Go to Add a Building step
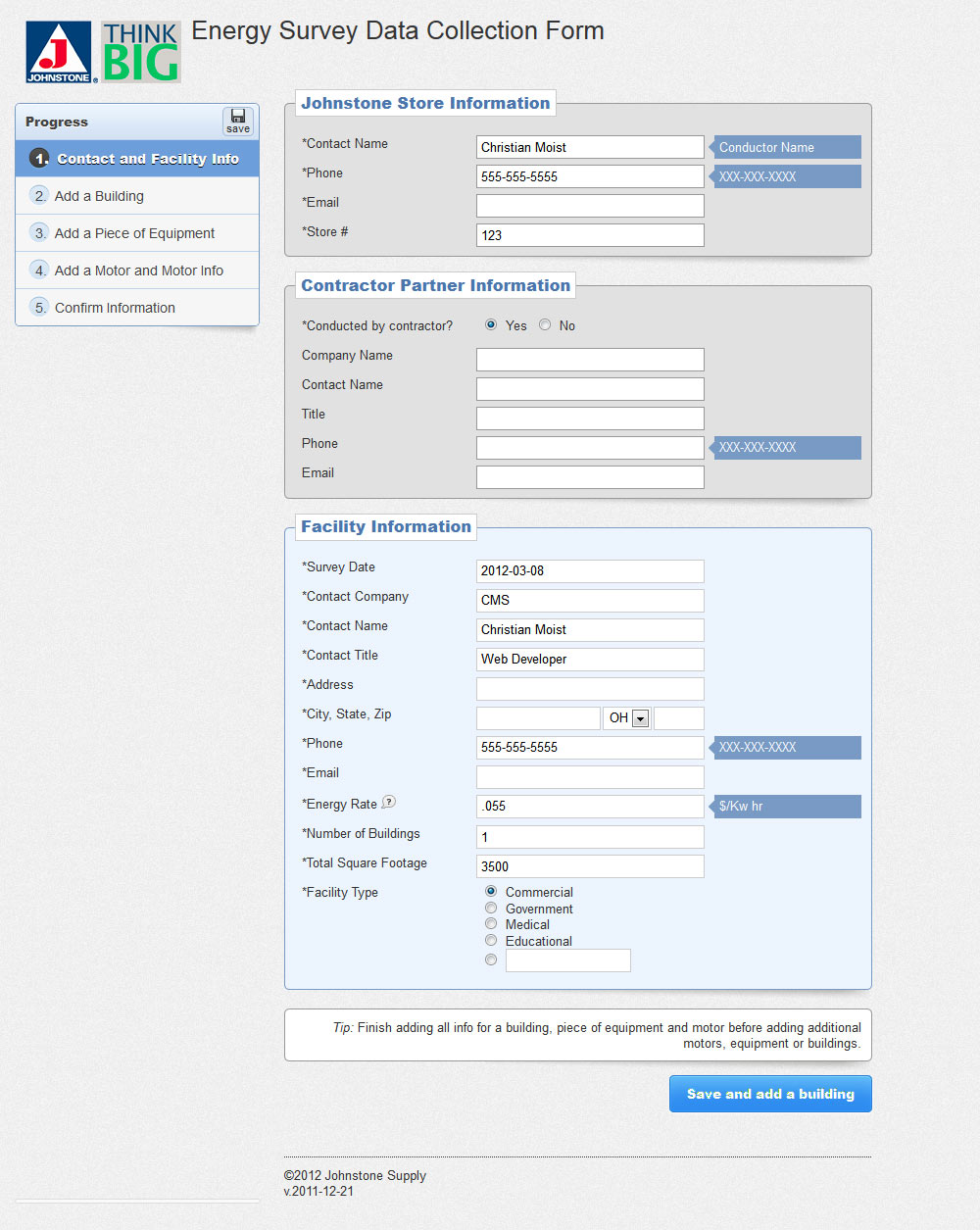 coord(137,196)
